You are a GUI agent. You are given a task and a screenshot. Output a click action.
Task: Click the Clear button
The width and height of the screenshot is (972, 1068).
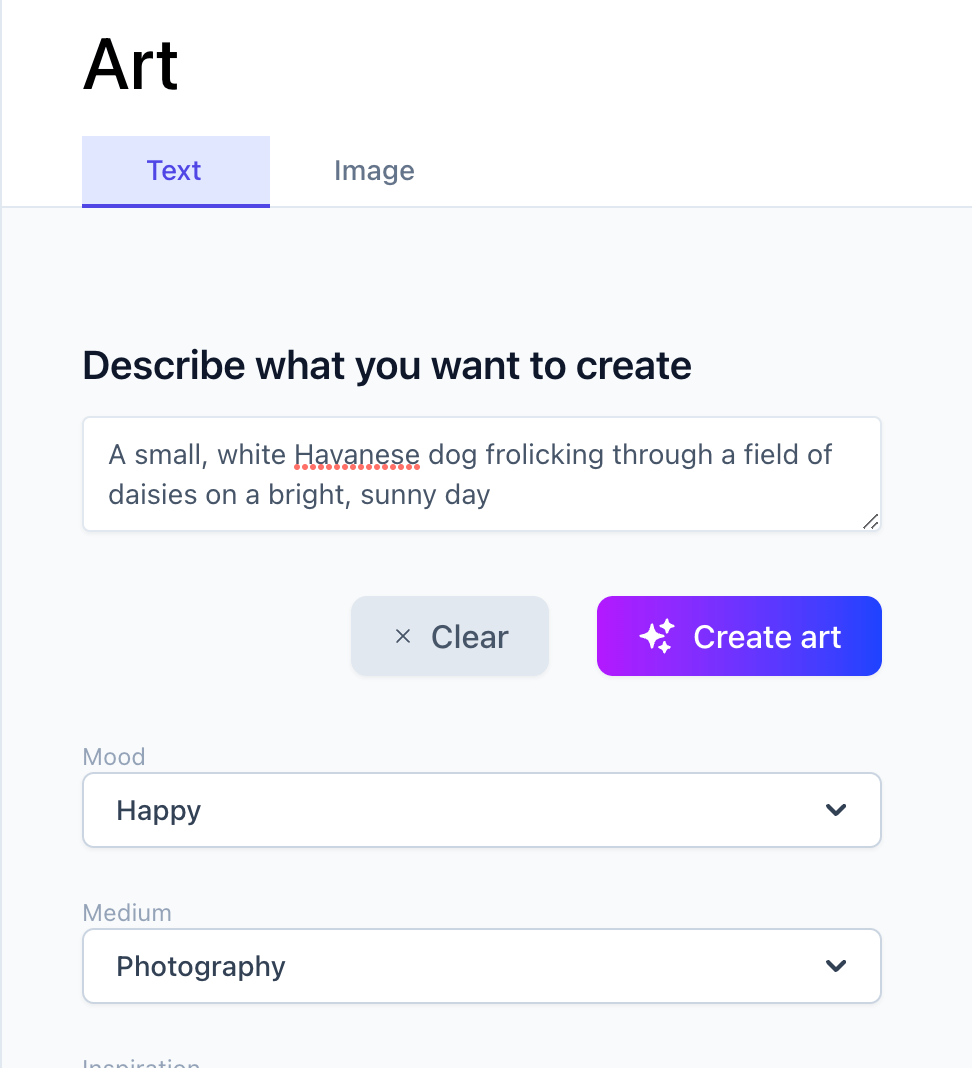(x=450, y=636)
